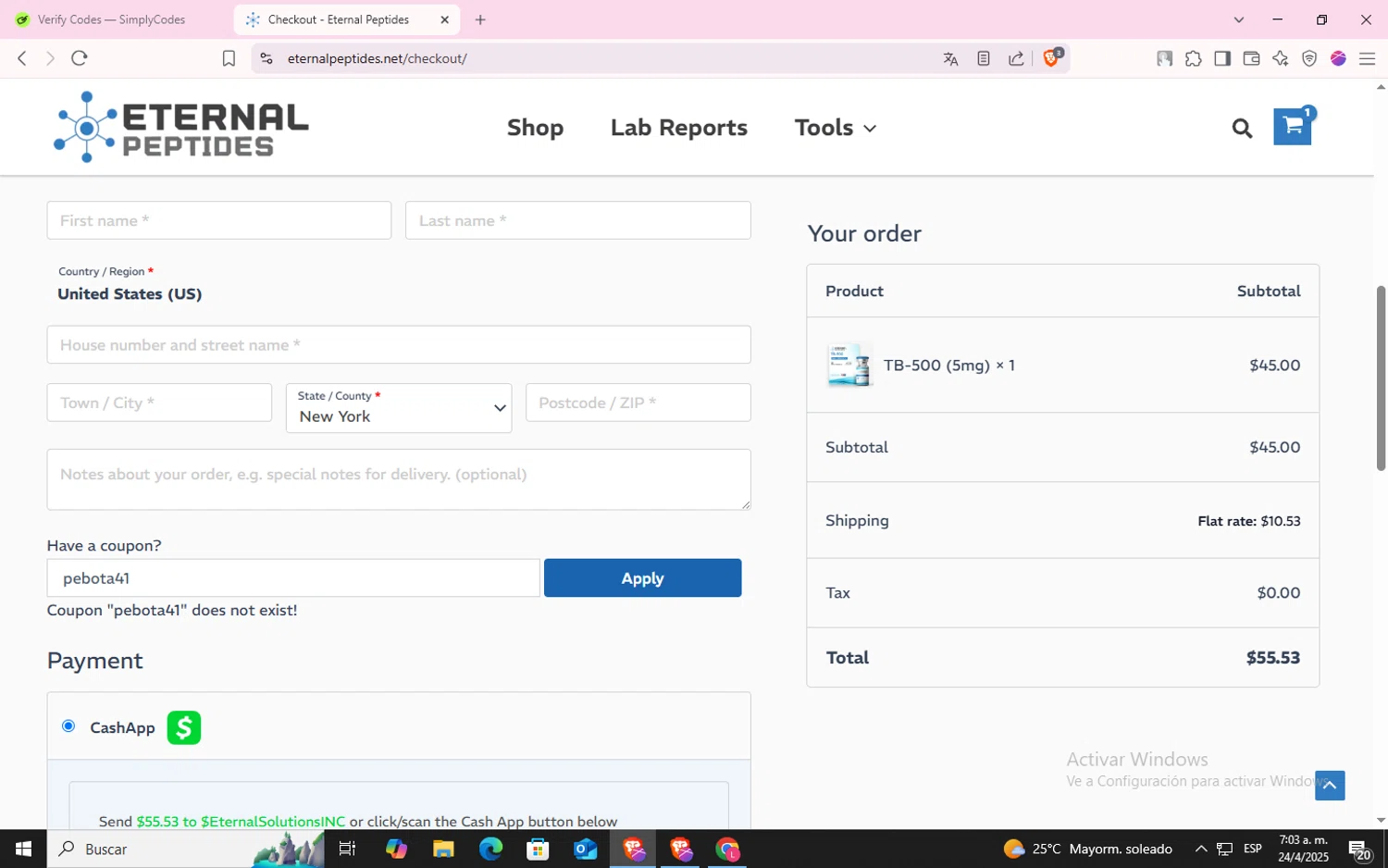
Task: Go to the Shop page
Action: [x=535, y=128]
